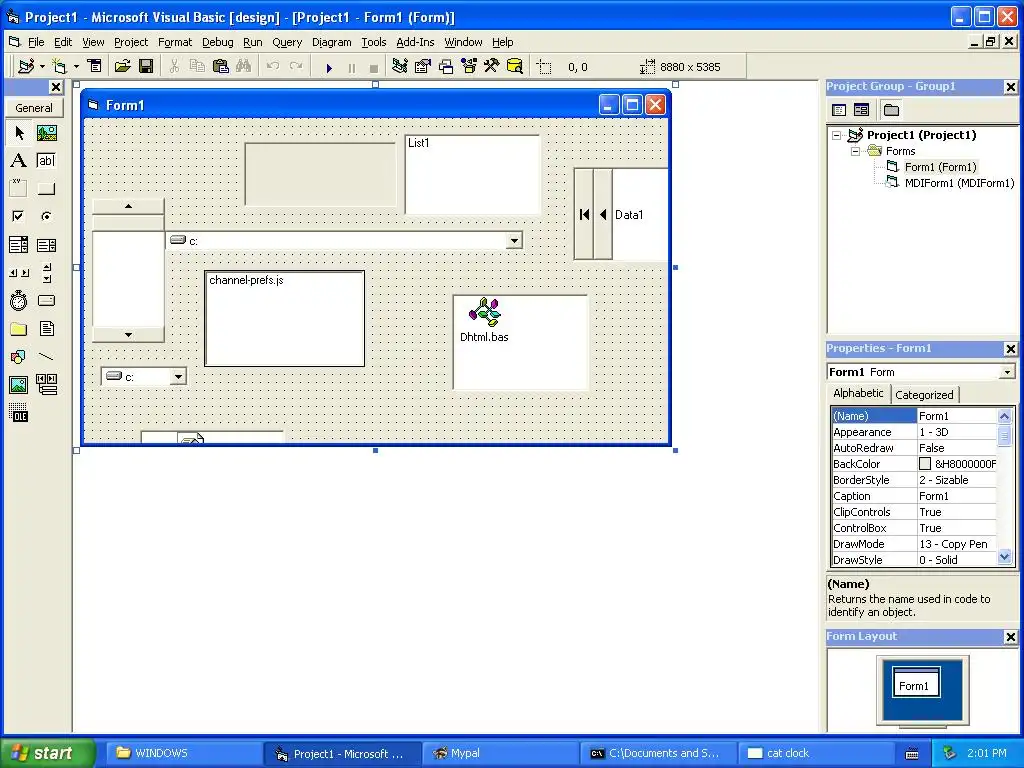Select the Image tool in toolbox

coord(19,385)
